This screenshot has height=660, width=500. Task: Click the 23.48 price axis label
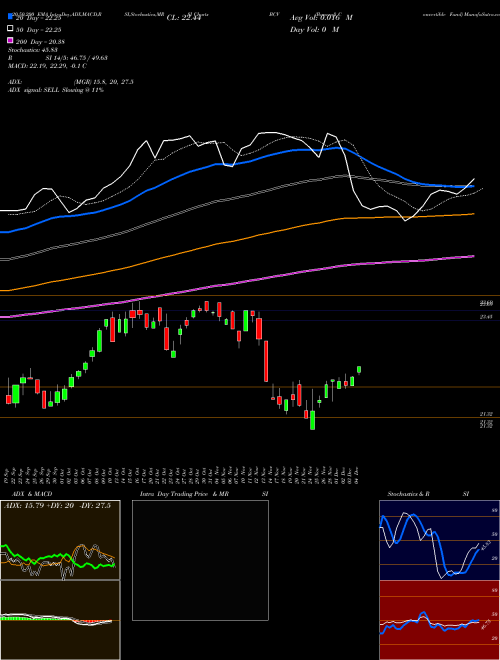click(486, 317)
